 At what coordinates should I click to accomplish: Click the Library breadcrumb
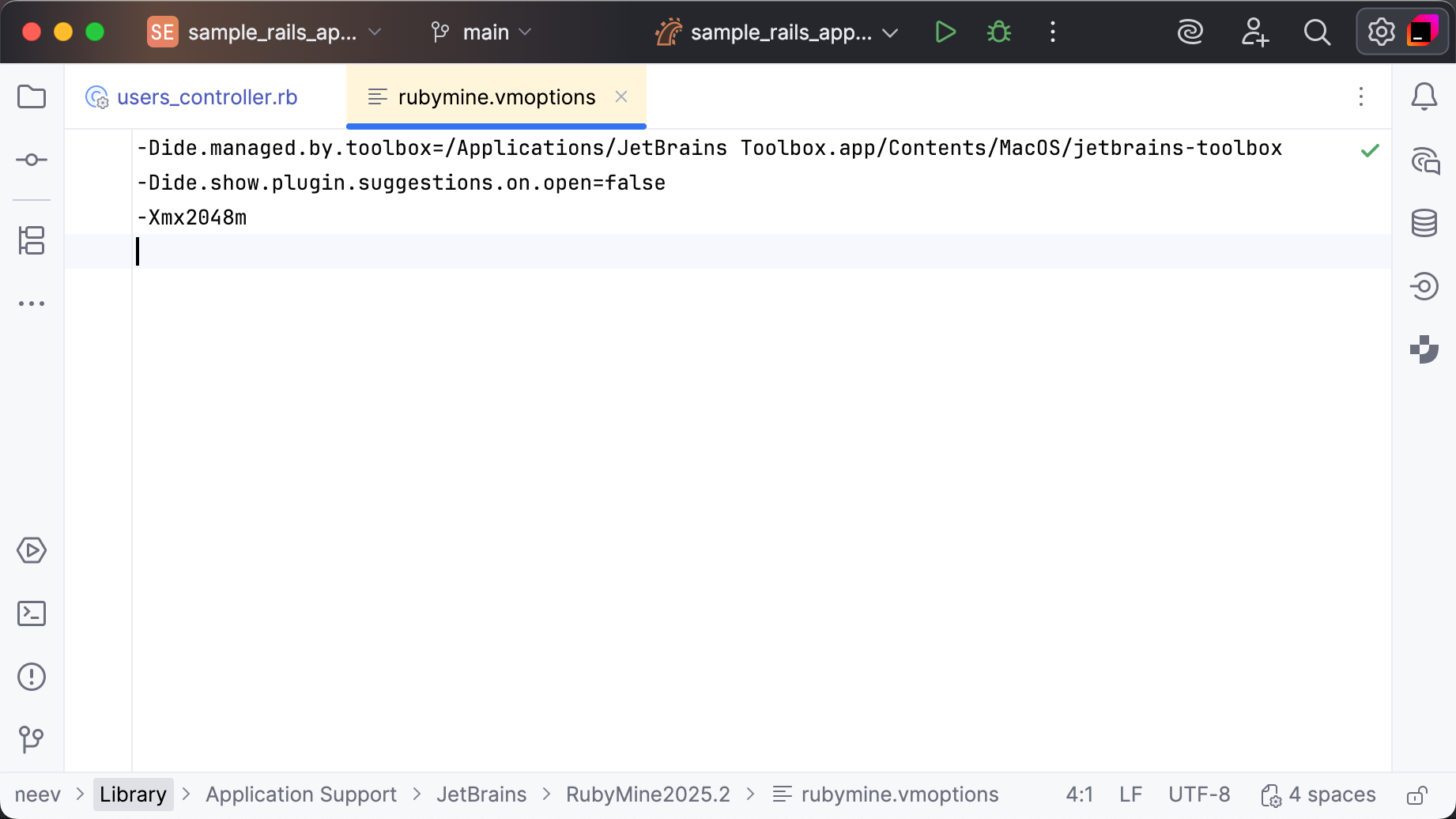[133, 794]
